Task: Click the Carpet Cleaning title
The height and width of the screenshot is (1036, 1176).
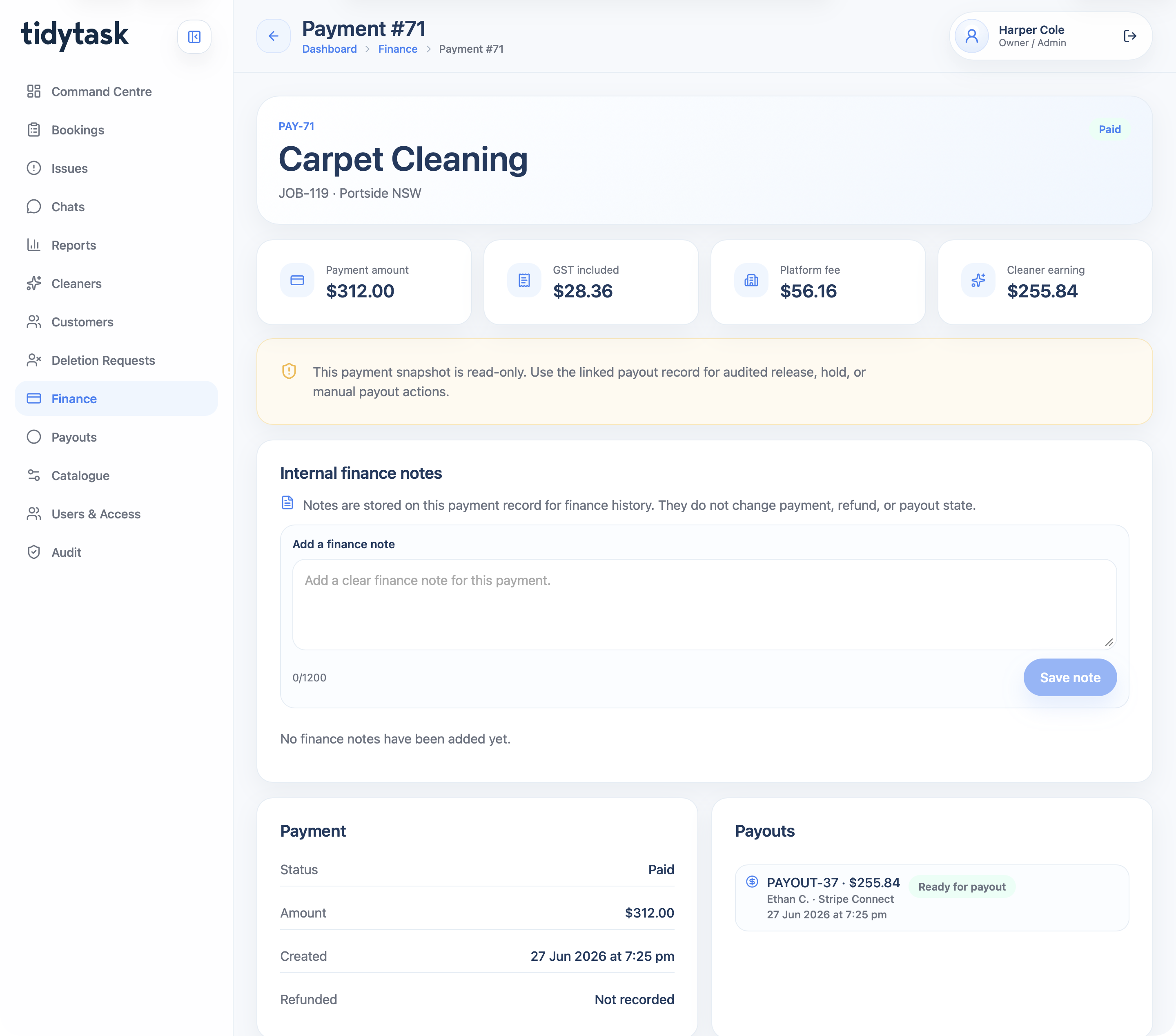Action: (403, 159)
